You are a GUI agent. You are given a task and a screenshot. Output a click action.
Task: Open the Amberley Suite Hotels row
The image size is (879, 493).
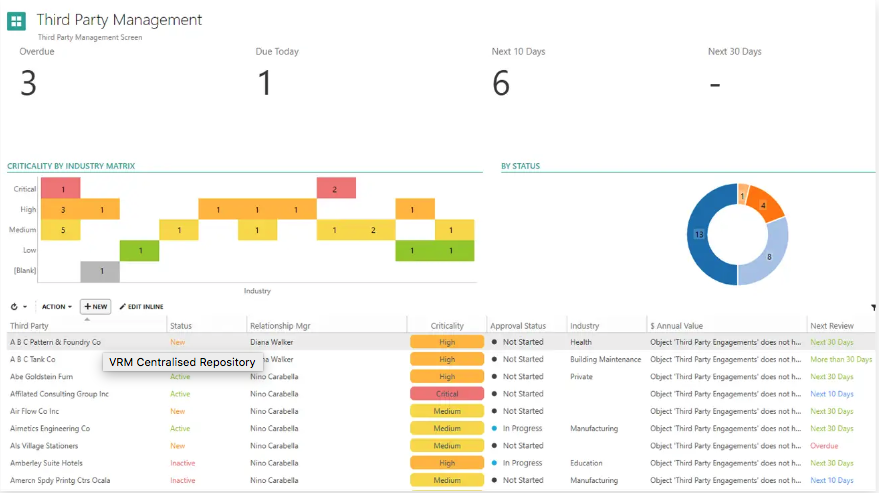click(440, 463)
